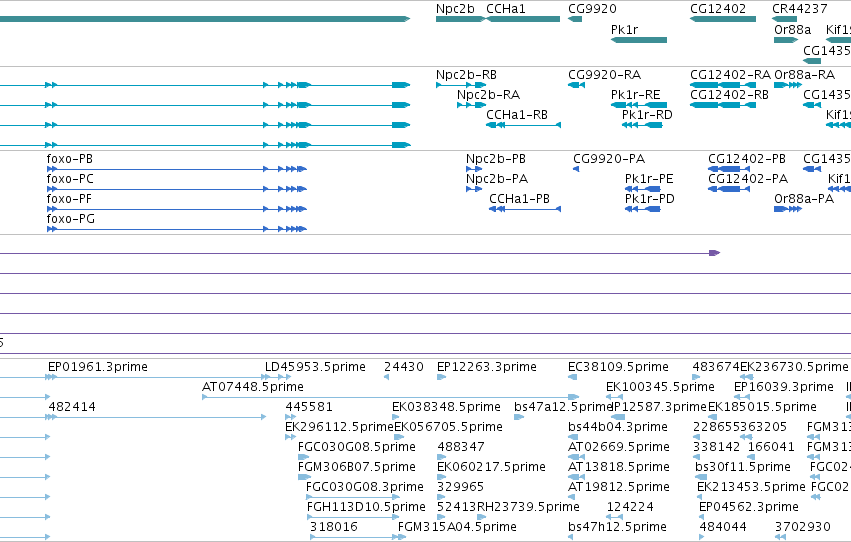Click CDS label Npc2b-PB
The image size is (851, 542).
496,159
